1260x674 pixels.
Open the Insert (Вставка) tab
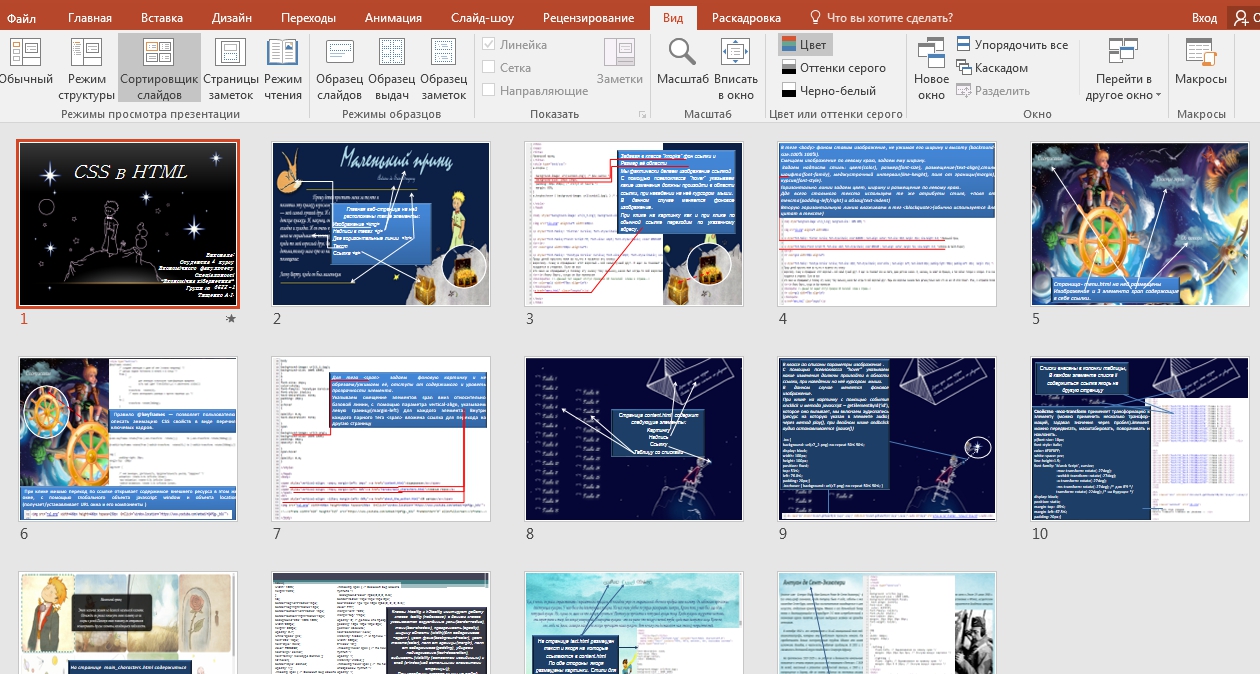161,17
